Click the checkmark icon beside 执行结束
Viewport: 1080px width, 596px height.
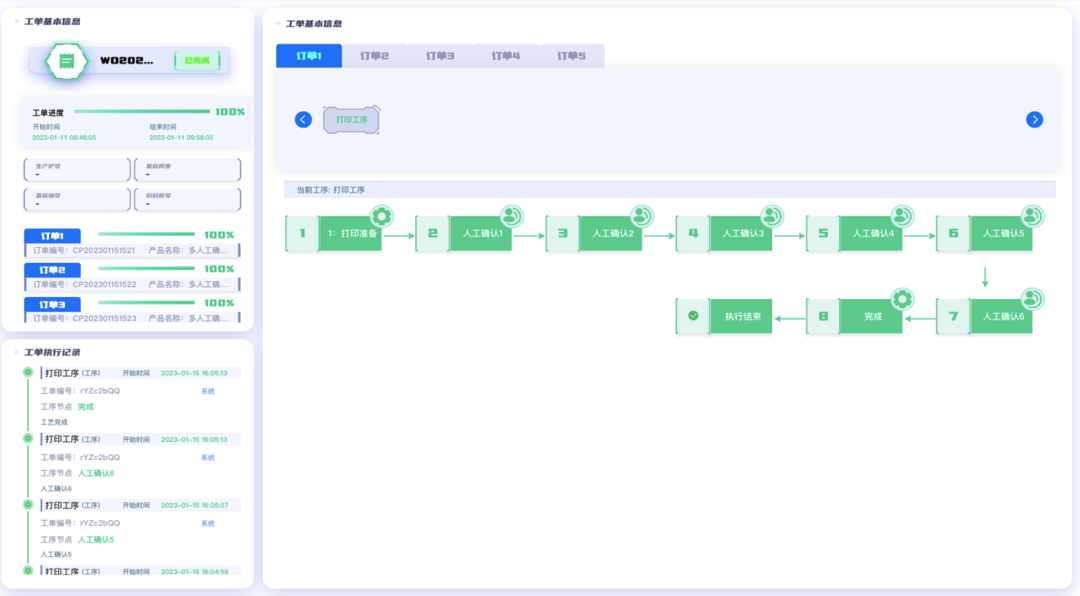[x=693, y=316]
